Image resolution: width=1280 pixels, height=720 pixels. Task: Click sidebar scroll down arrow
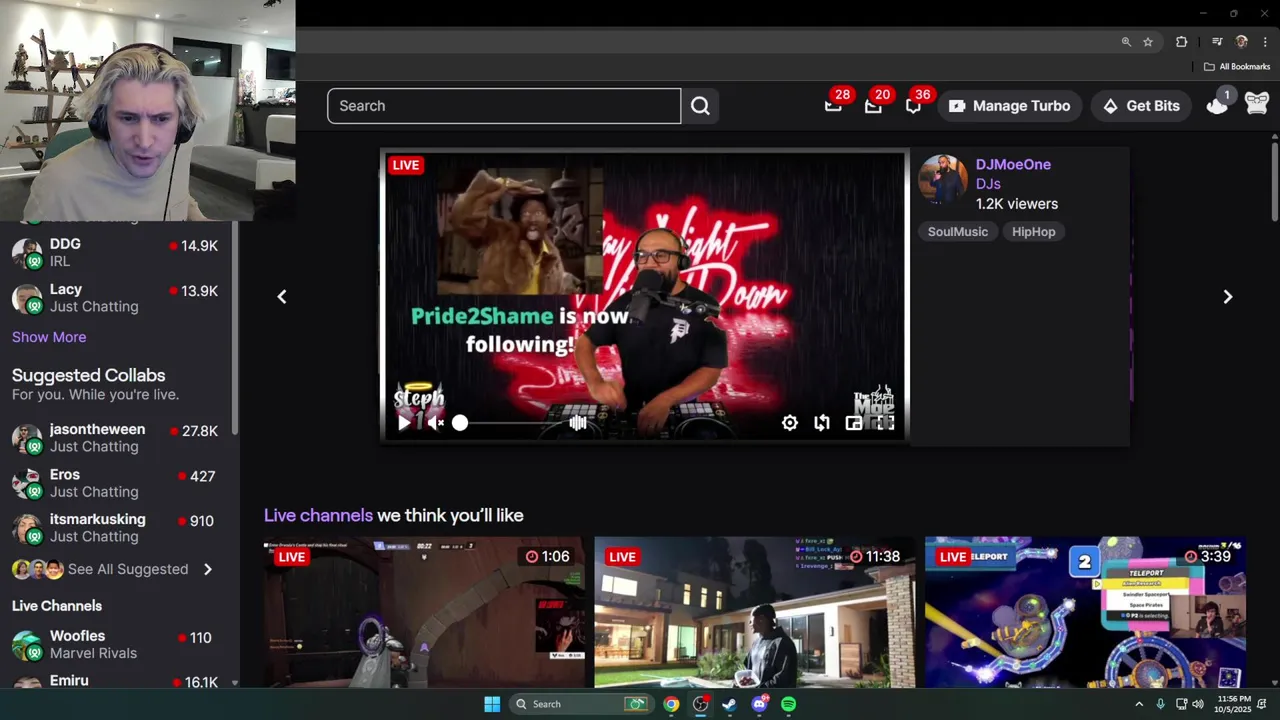point(235,682)
